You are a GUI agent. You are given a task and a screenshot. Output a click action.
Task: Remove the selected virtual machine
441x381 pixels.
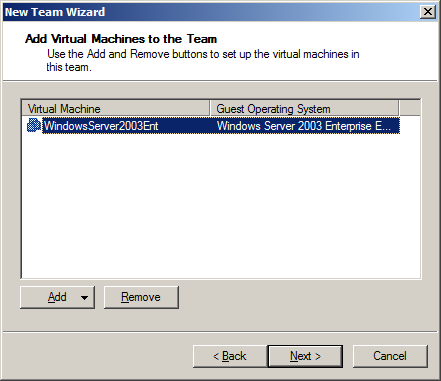tap(141, 297)
